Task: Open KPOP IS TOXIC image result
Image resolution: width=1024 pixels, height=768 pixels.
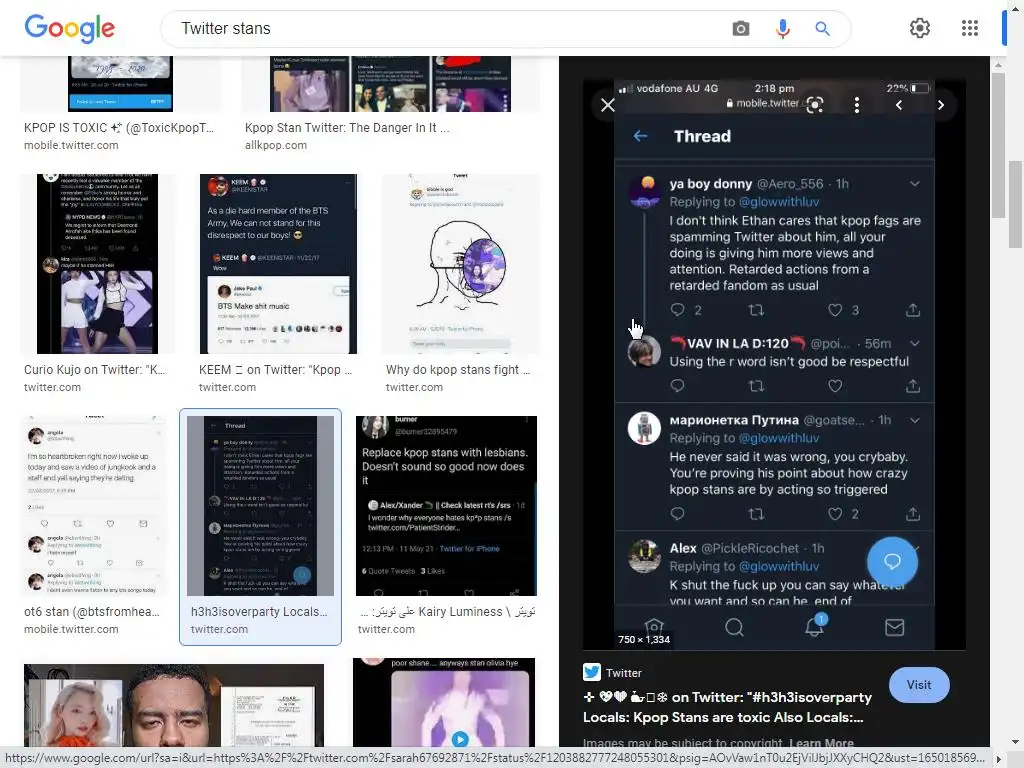Action: click(x=120, y=84)
